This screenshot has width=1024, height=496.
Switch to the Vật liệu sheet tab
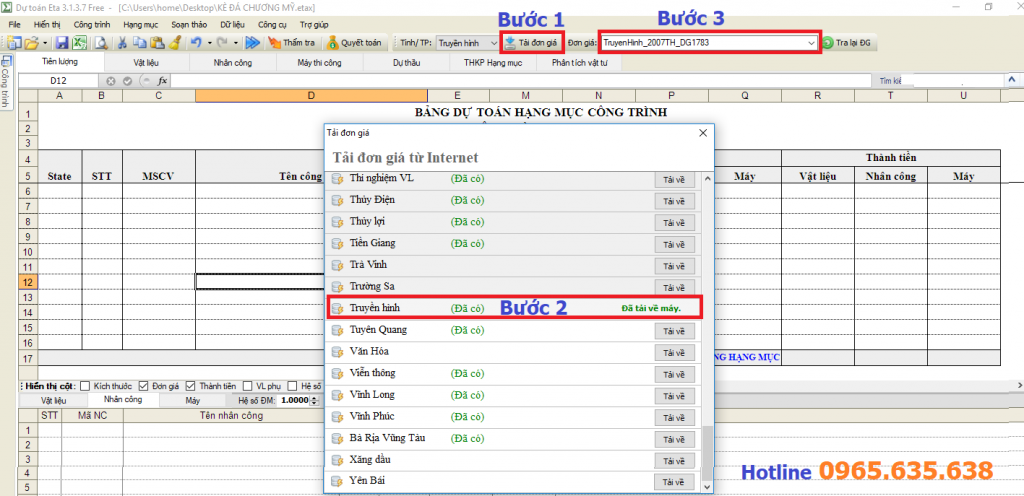point(145,62)
